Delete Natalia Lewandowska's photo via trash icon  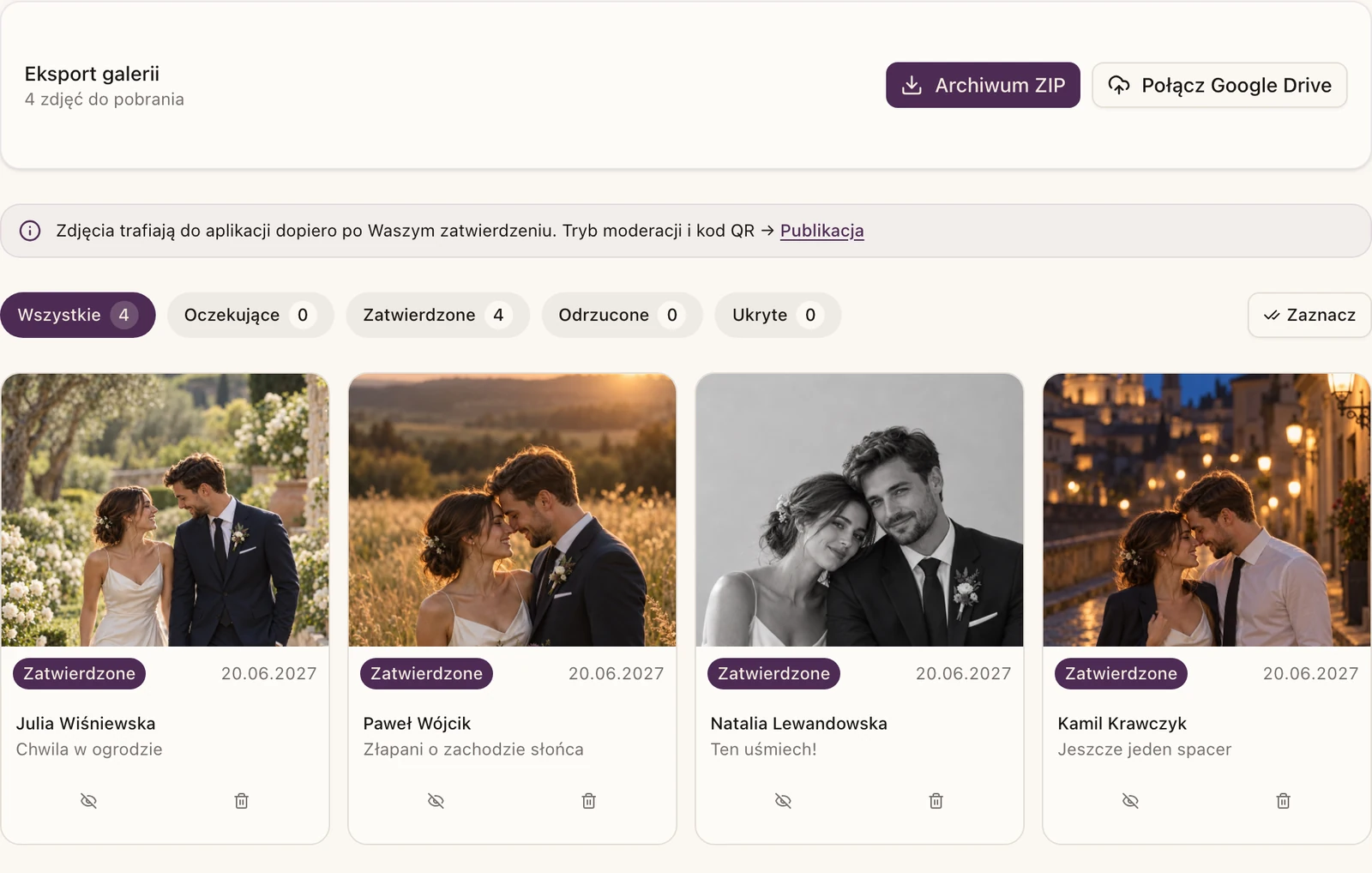(936, 801)
